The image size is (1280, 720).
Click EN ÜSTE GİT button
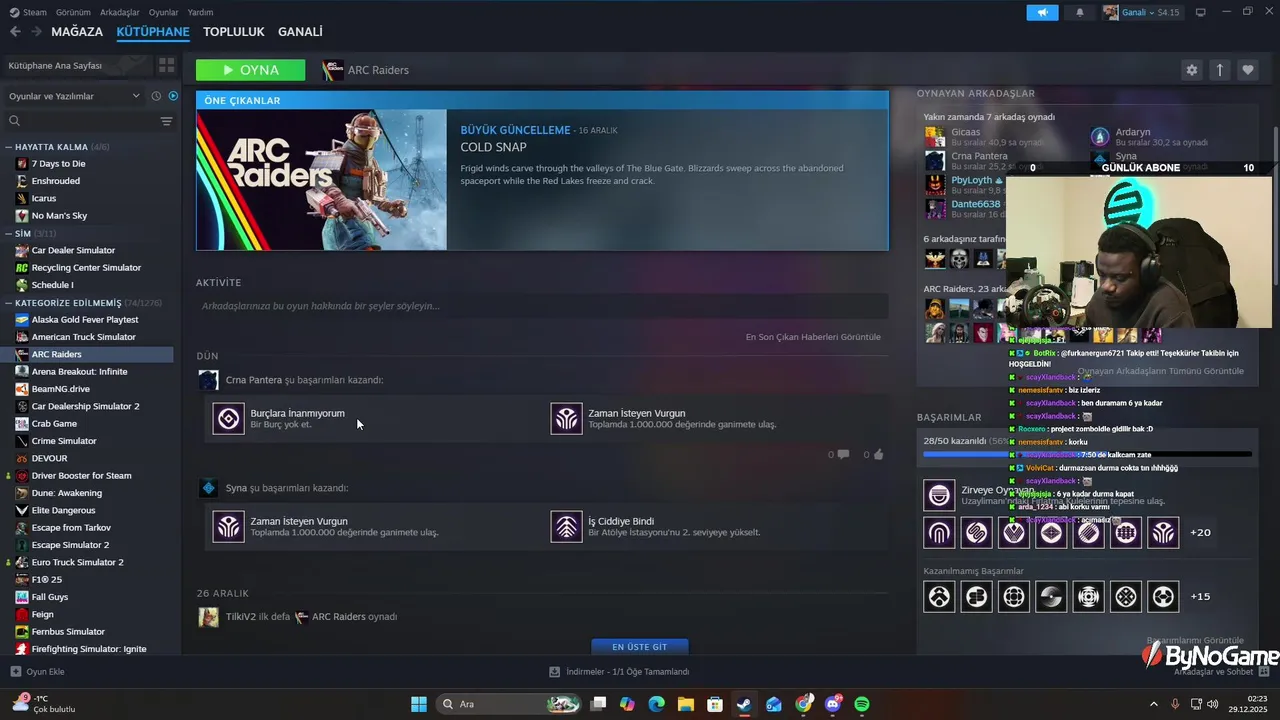click(x=640, y=647)
